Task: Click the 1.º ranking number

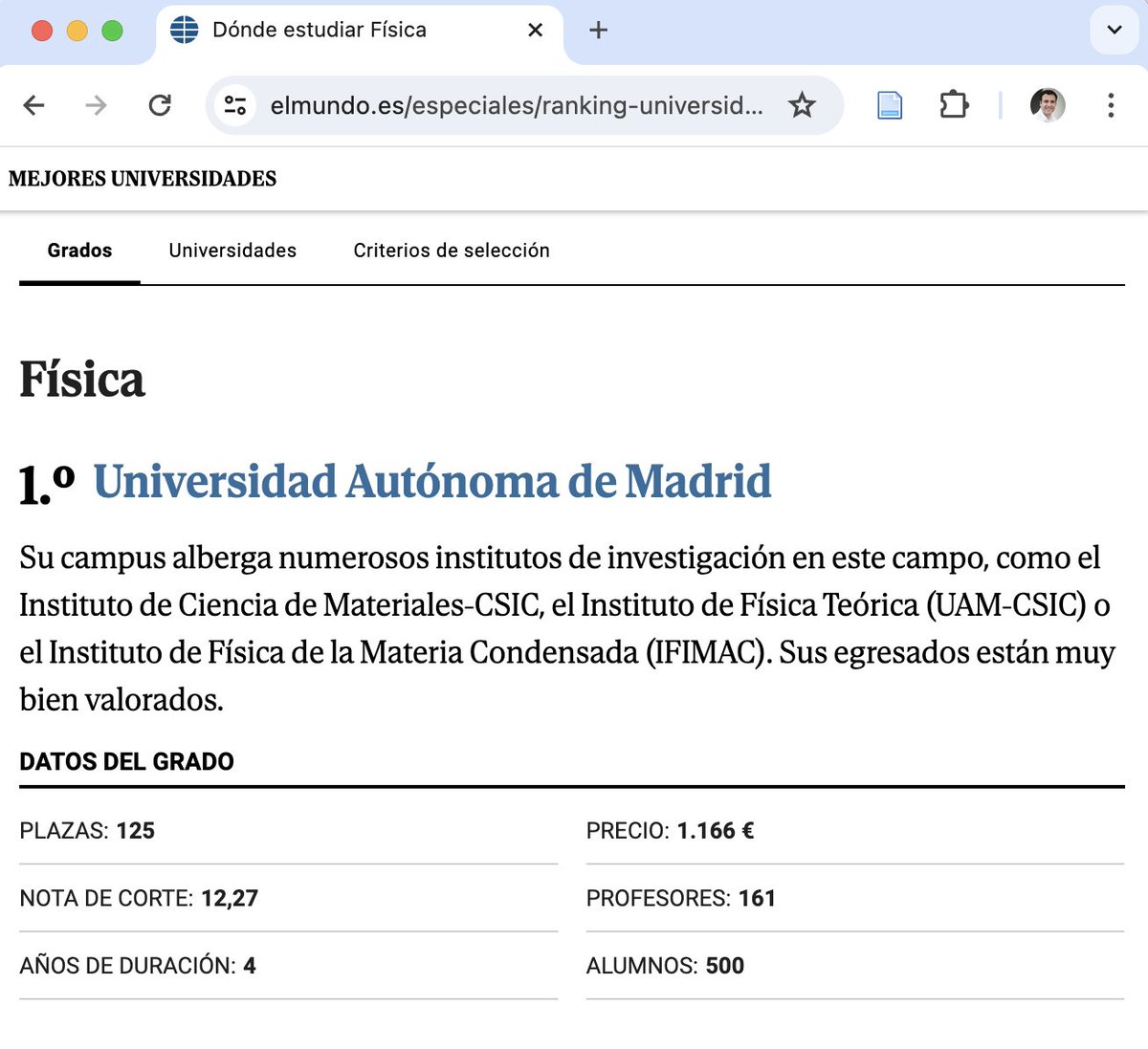Action: pos(47,484)
